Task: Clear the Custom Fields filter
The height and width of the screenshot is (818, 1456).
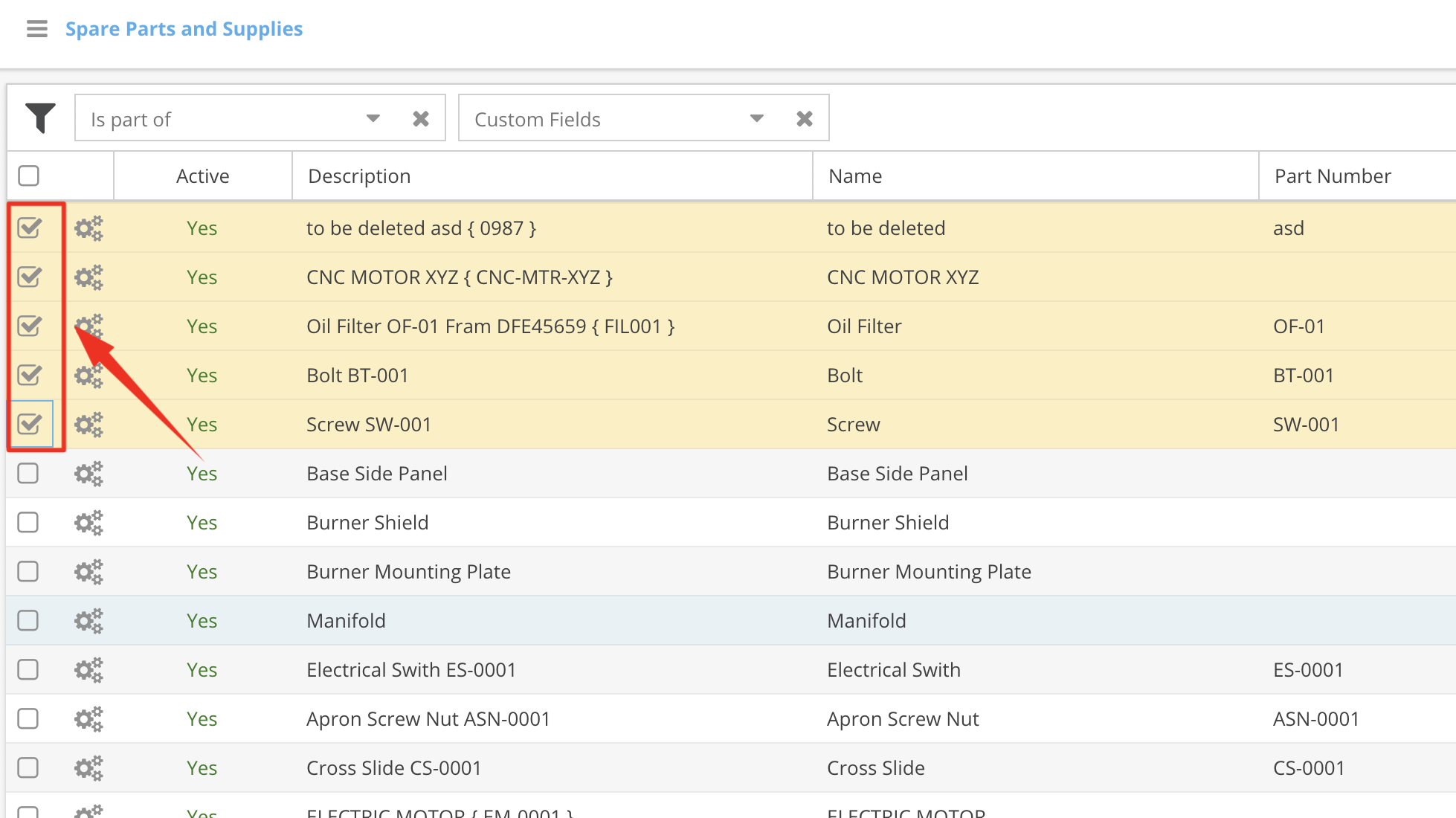Action: 805,119
